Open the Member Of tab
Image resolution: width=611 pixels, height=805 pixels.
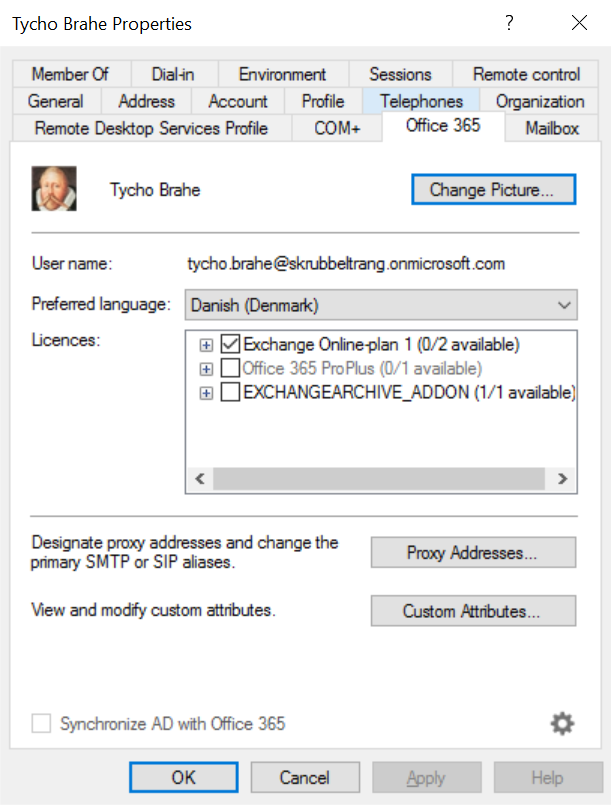[71, 74]
